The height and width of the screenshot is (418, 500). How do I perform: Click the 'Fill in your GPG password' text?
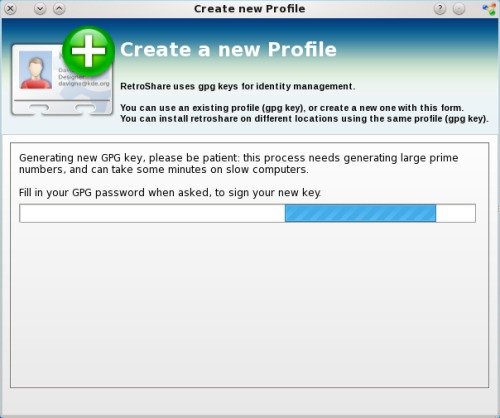click(x=170, y=193)
